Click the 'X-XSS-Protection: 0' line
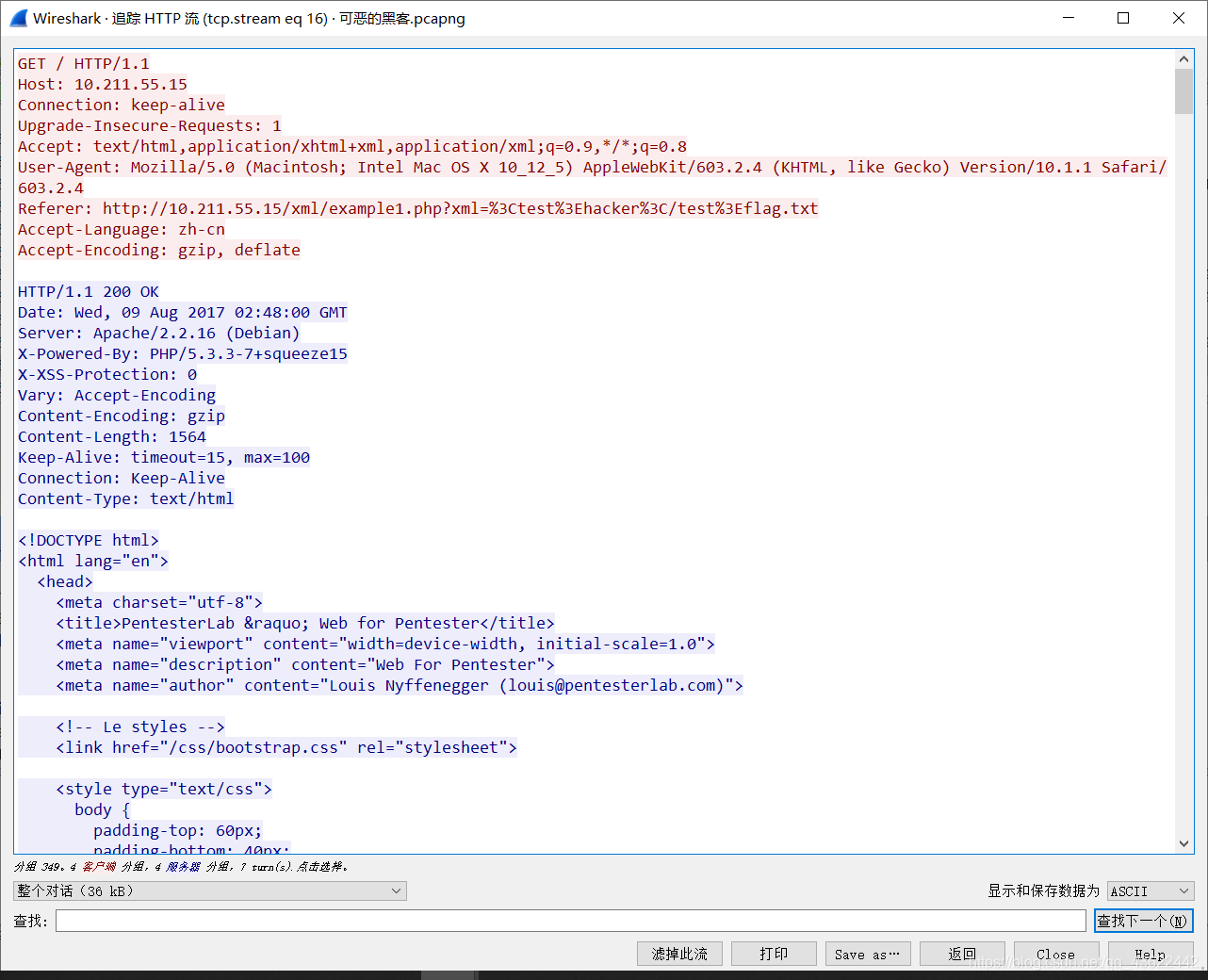Image resolution: width=1208 pixels, height=980 pixels. [107, 374]
